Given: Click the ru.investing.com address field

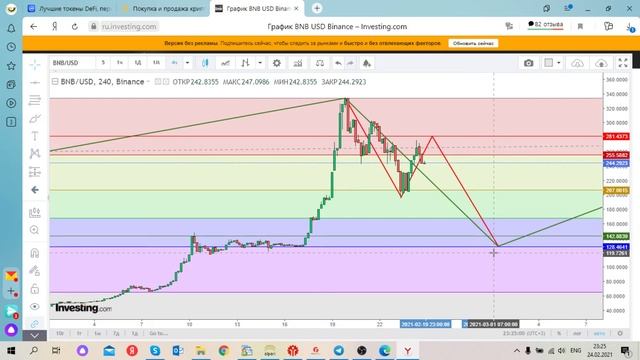Looking at the screenshot, I should pos(129,27).
